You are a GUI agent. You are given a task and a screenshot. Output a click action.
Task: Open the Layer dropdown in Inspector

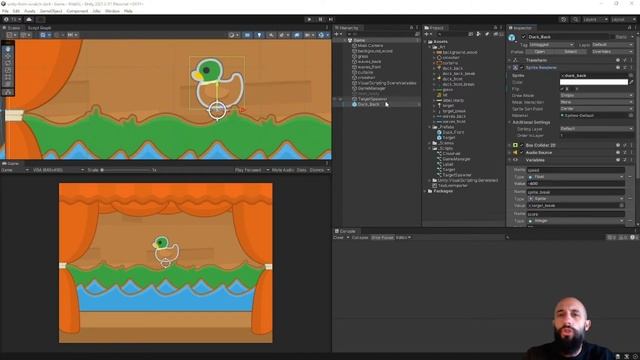612,44
